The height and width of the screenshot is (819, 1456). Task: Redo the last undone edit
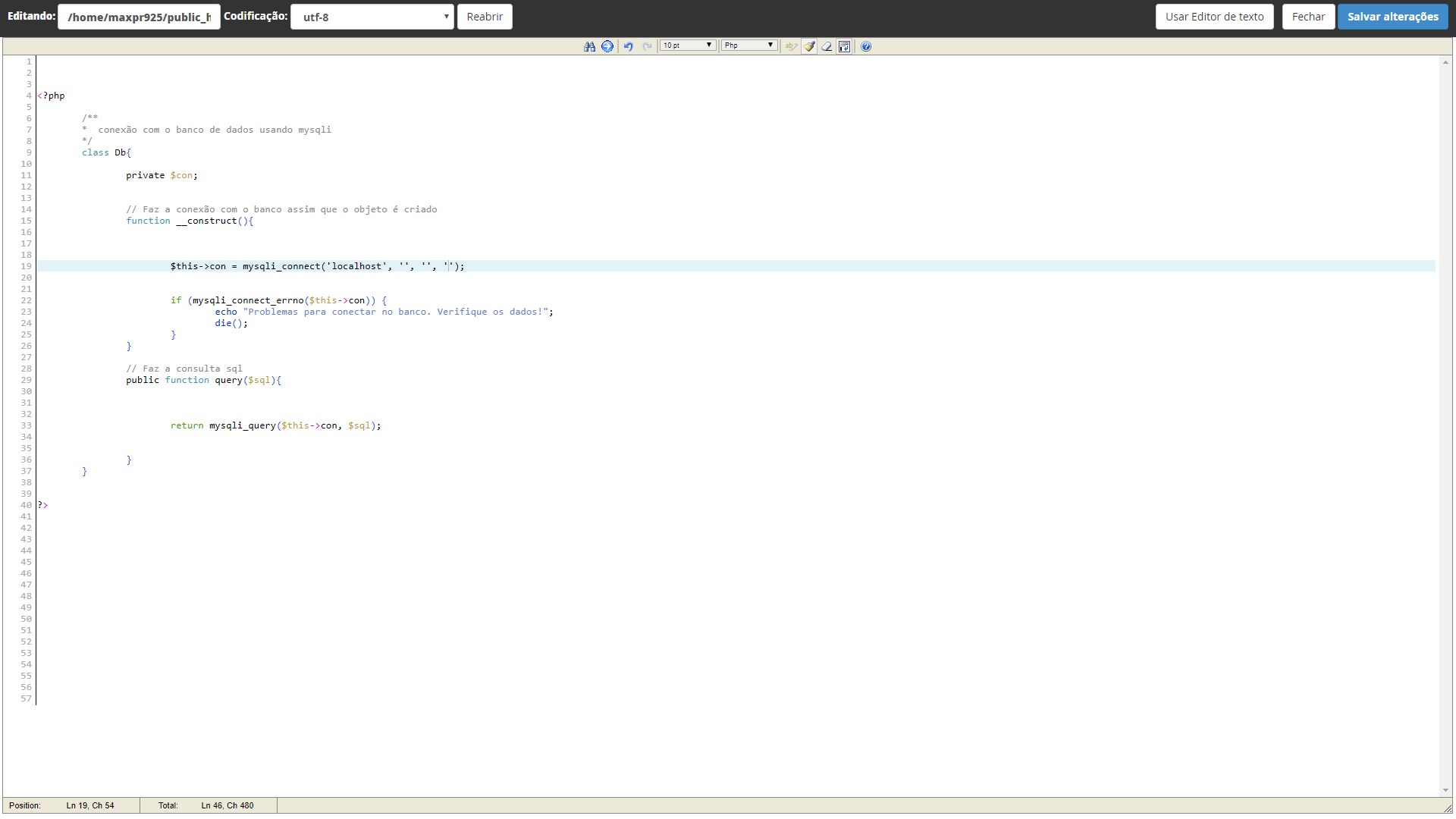[647, 46]
